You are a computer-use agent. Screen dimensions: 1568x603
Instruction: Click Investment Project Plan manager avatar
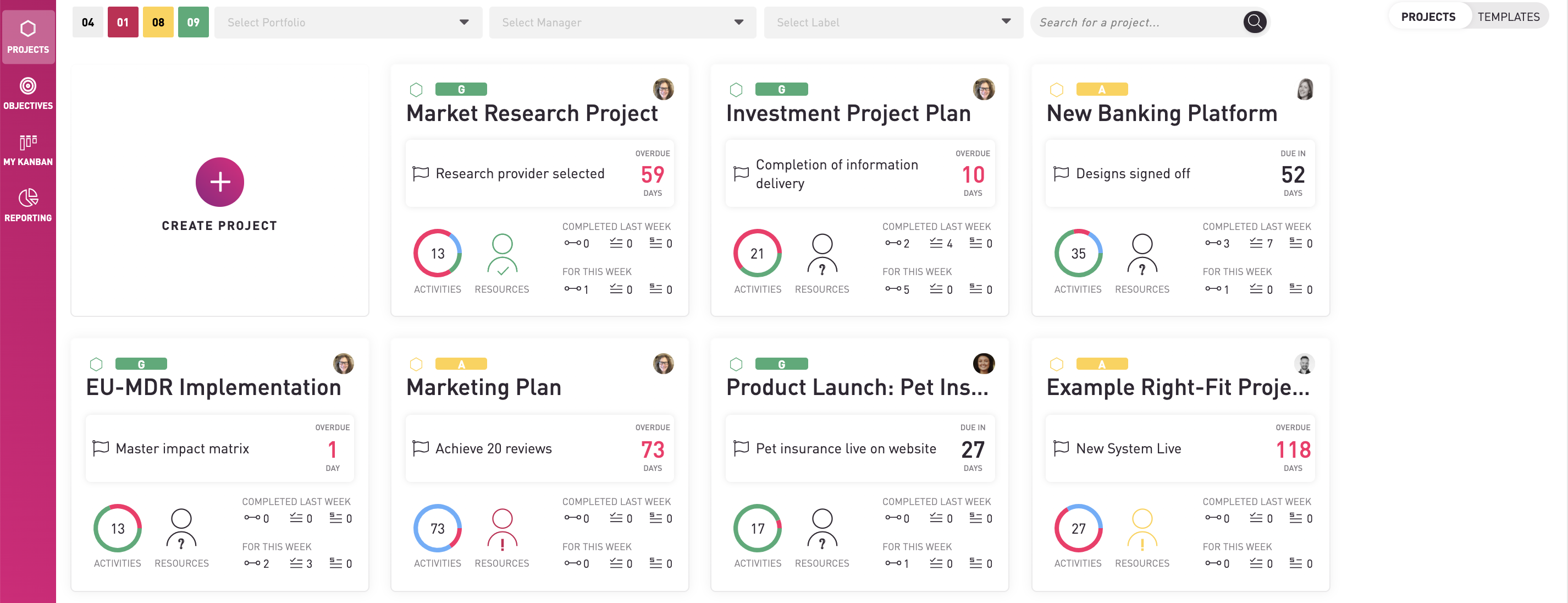point(983,90)
